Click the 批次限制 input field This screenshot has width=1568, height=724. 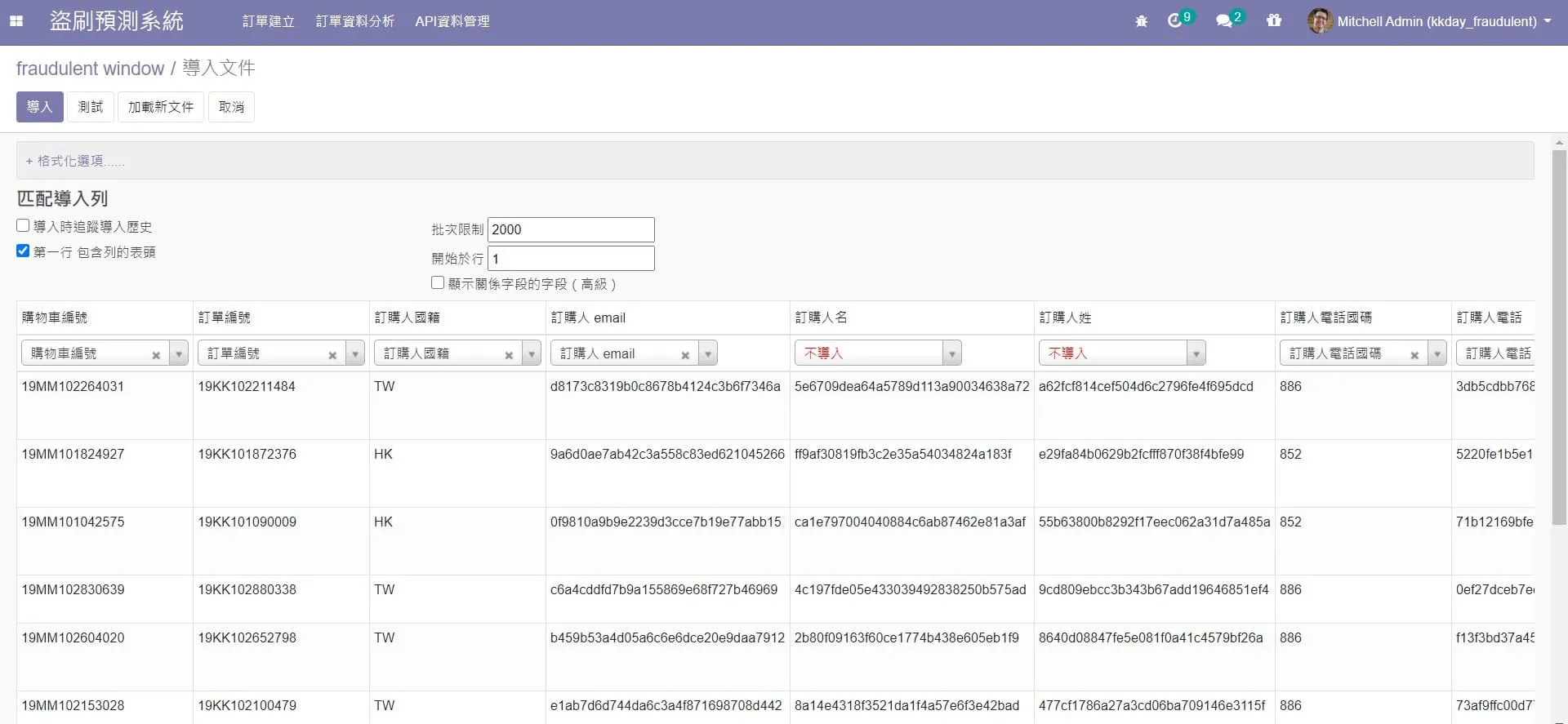(x=571, y=229)
